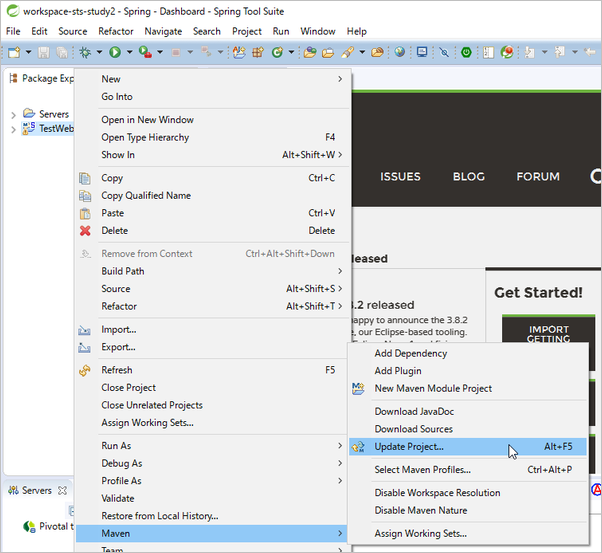The image size is (602, 553).
Task: Open the Navigate menu in menu bar
Action: [163, 31]
